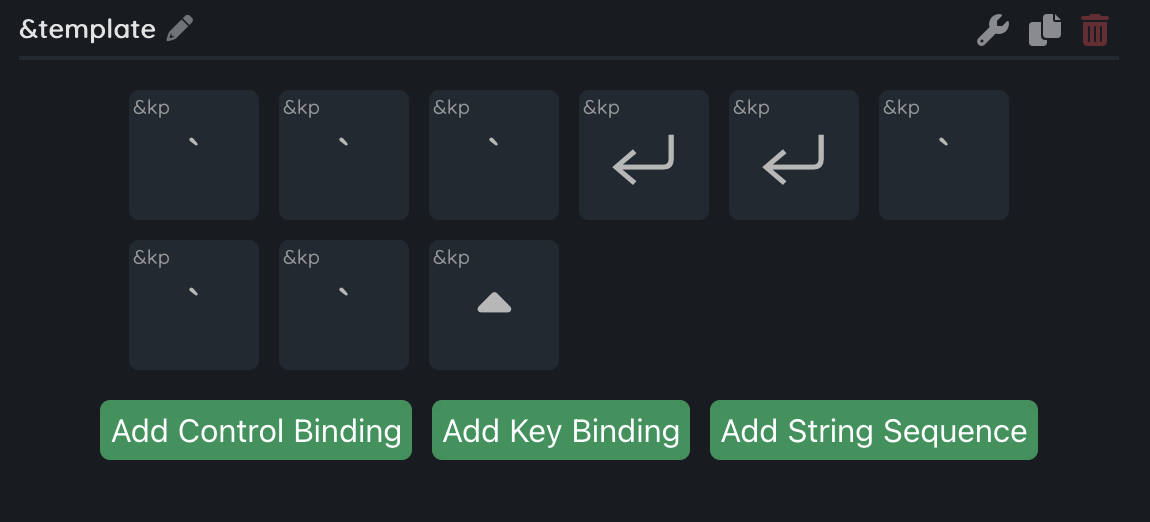The image size is (1150, 522).
Task: Open macro settings using the wrench icon
Action: click(992, 30)
